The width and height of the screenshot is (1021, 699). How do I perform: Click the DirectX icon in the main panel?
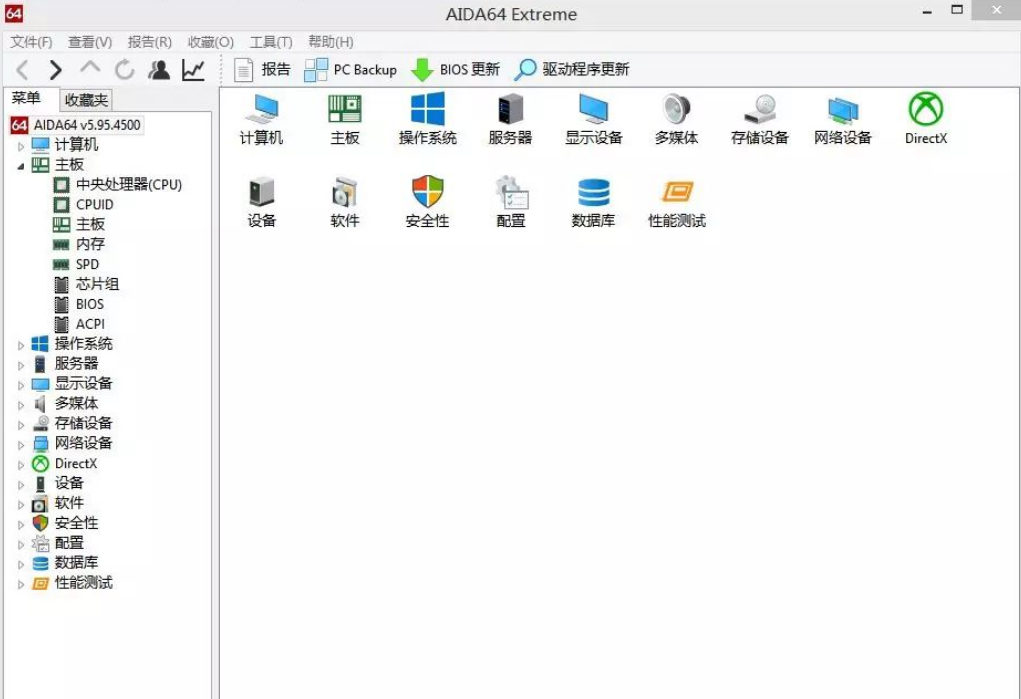pyautogui.click(x=924, y=118)
